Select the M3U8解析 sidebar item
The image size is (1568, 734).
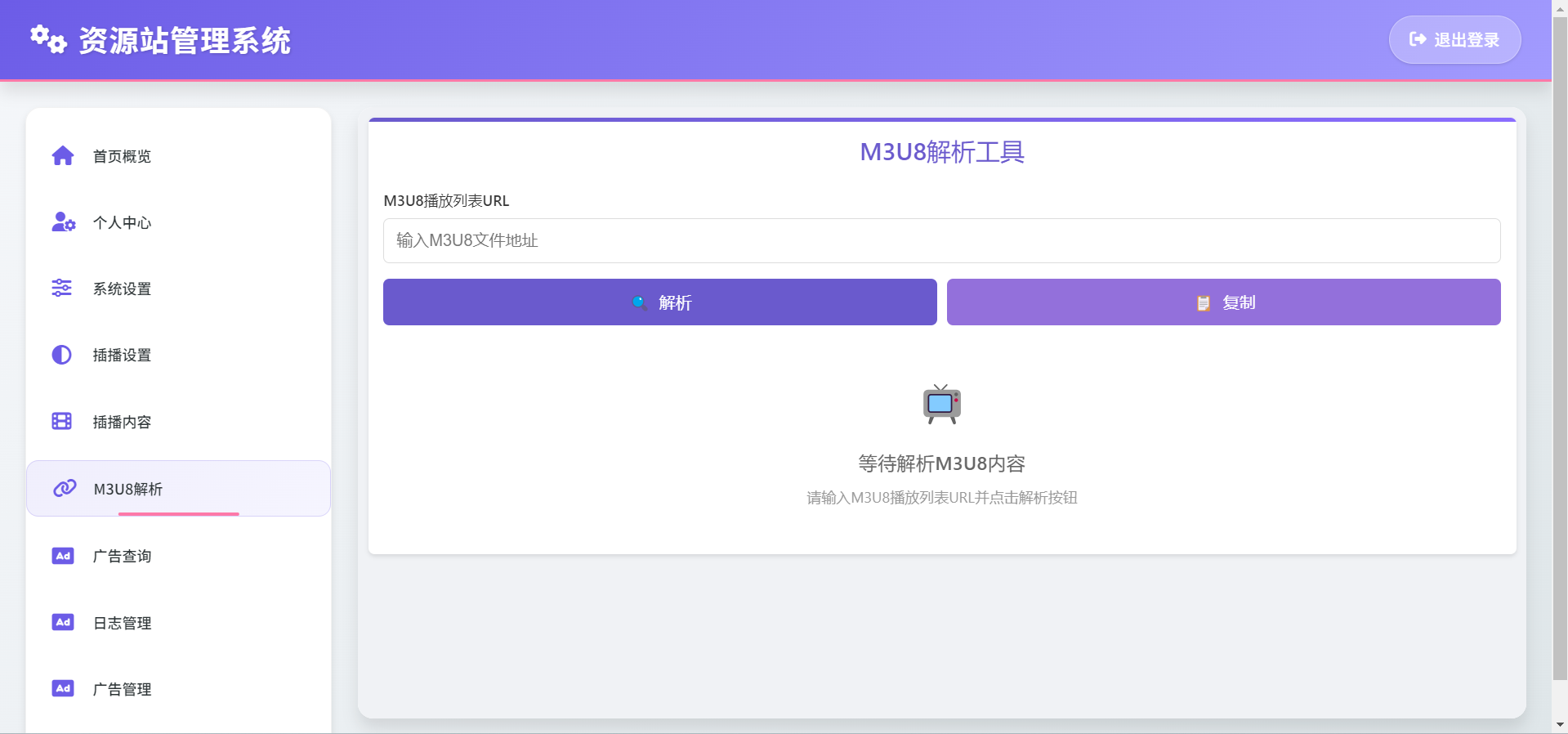tap(179, 489)
